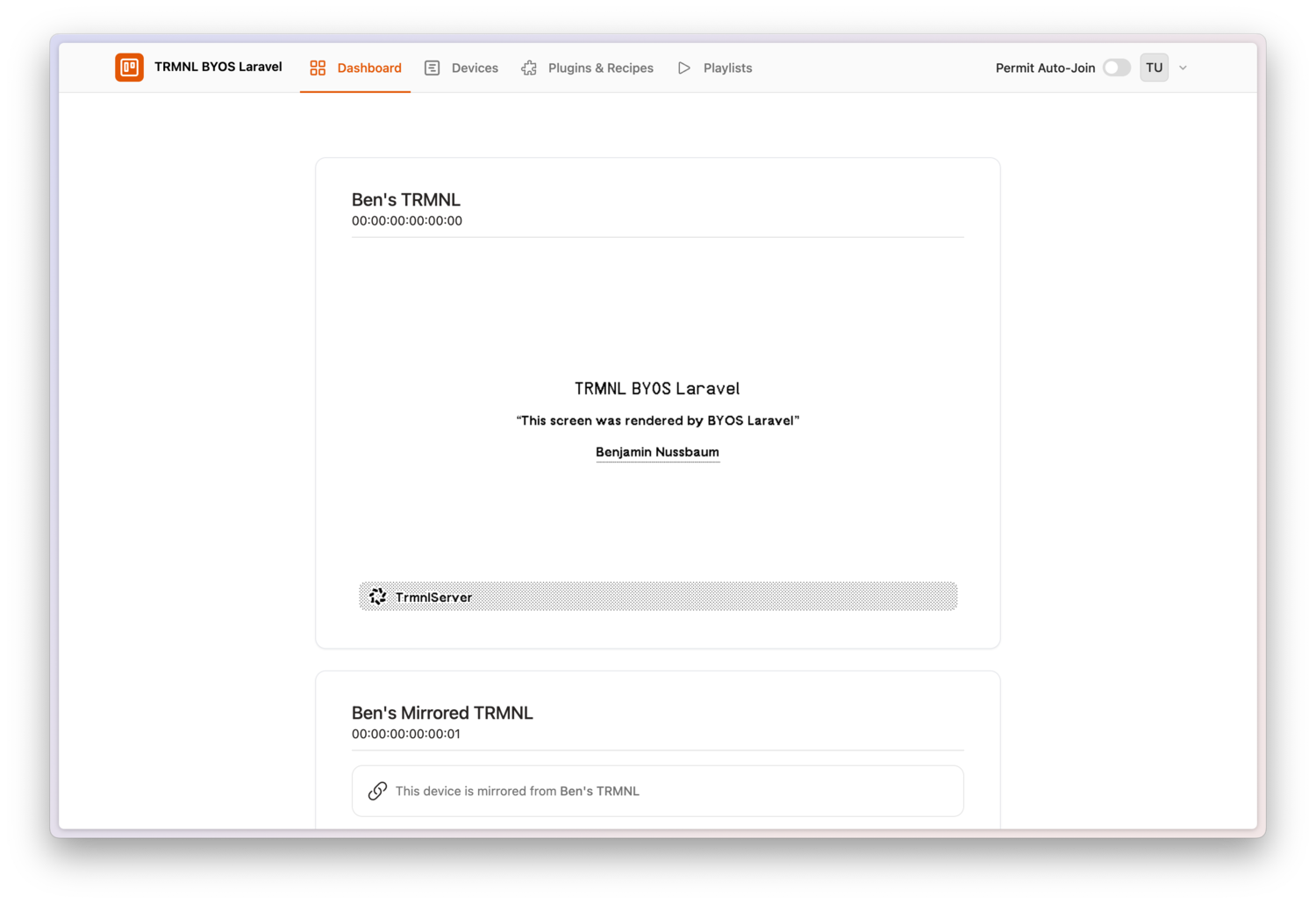Screen dimensions: 1316x904
Task: Open the account dropdown chevron
Action: [x=1183, y=67]
